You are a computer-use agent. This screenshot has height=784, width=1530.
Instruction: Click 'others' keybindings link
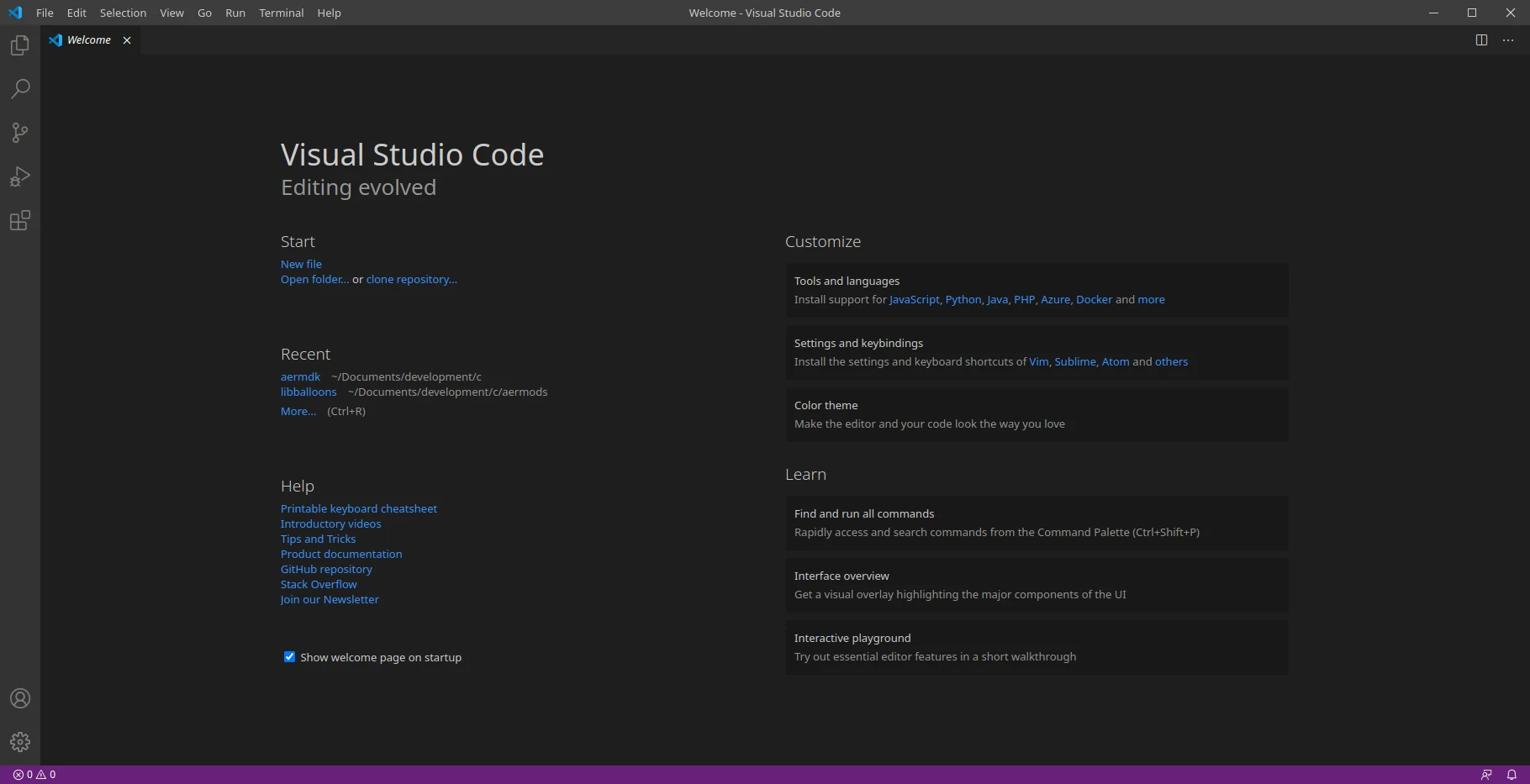(1171, 361)
